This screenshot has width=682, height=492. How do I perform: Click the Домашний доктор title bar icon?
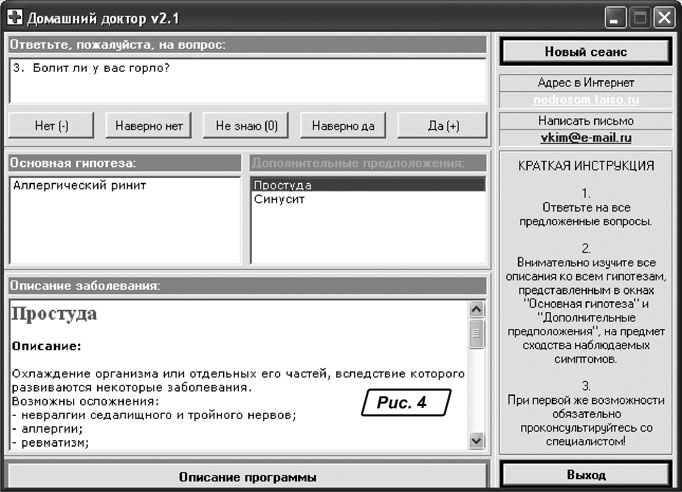[15, 16]
